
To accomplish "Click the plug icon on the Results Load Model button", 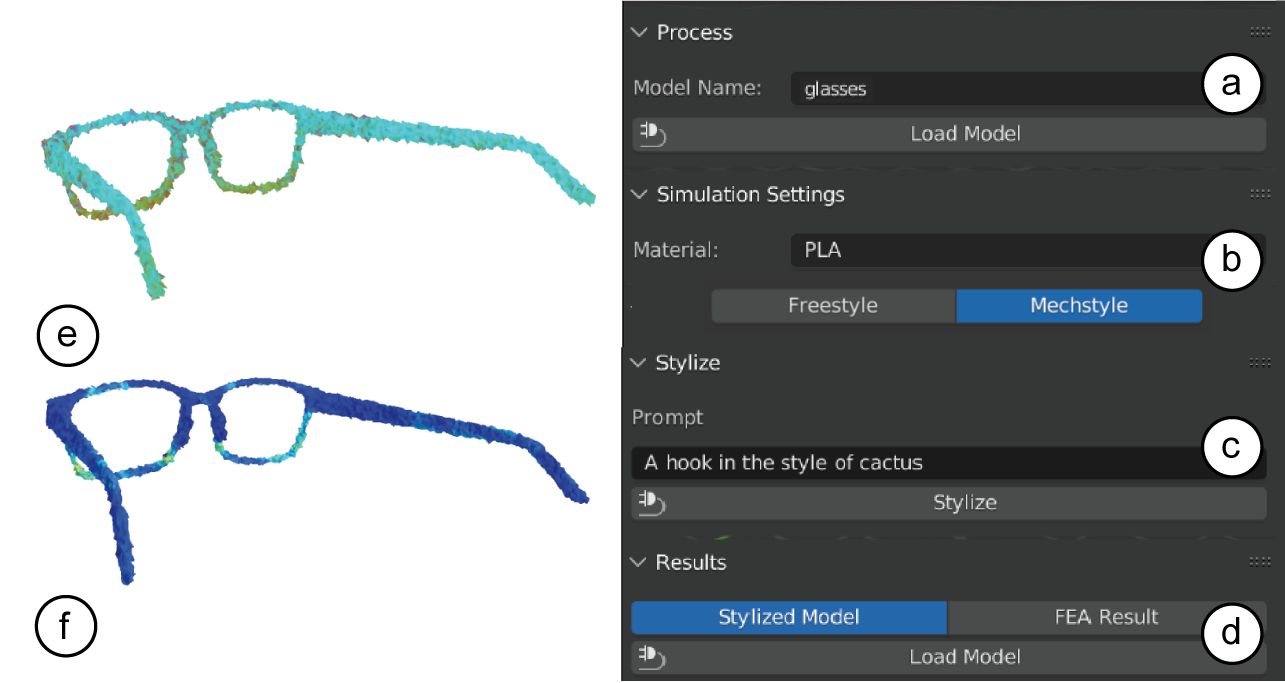I will (x=650, y=657).
